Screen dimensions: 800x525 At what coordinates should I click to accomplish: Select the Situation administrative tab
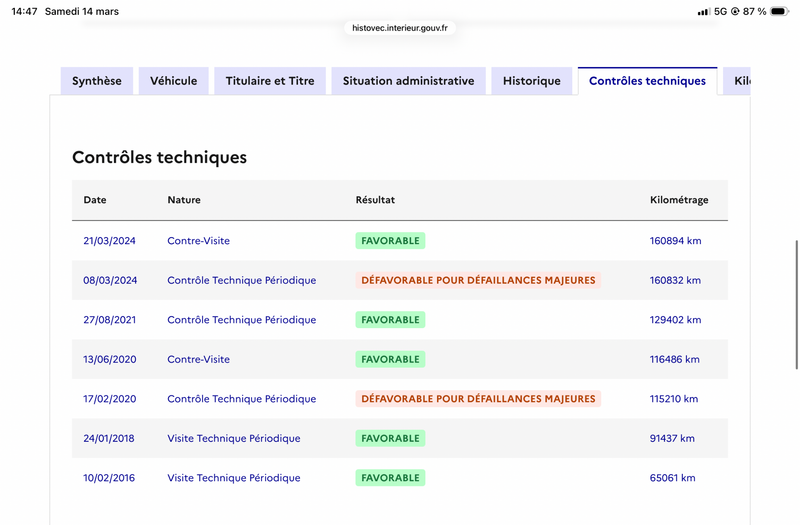(408, 81)
